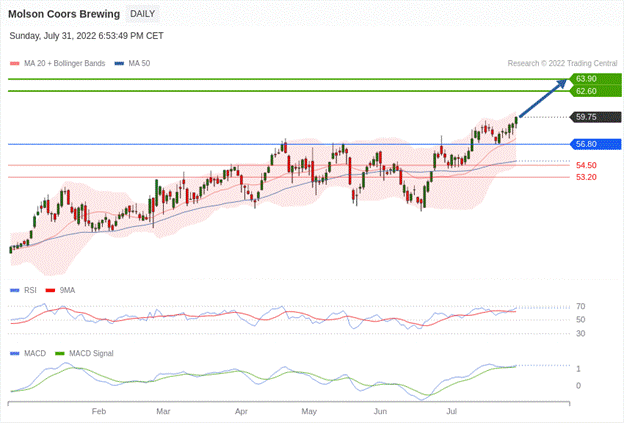Click the DAILY timeframe badge

pos(142,14)
